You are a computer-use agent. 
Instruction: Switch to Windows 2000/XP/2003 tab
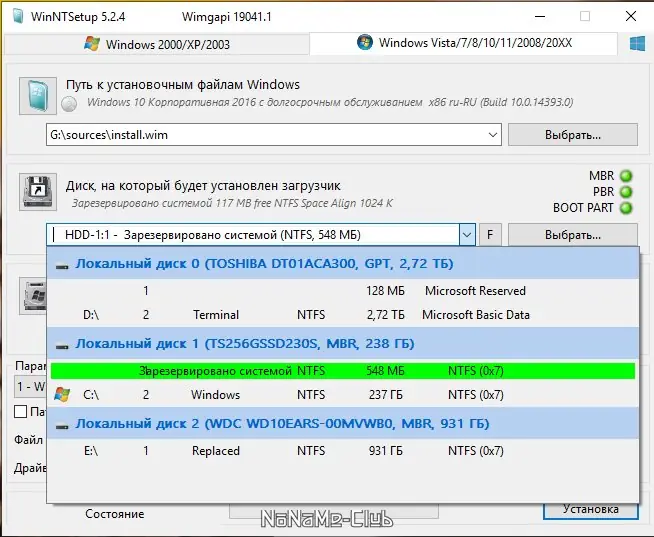coord(157,44)
